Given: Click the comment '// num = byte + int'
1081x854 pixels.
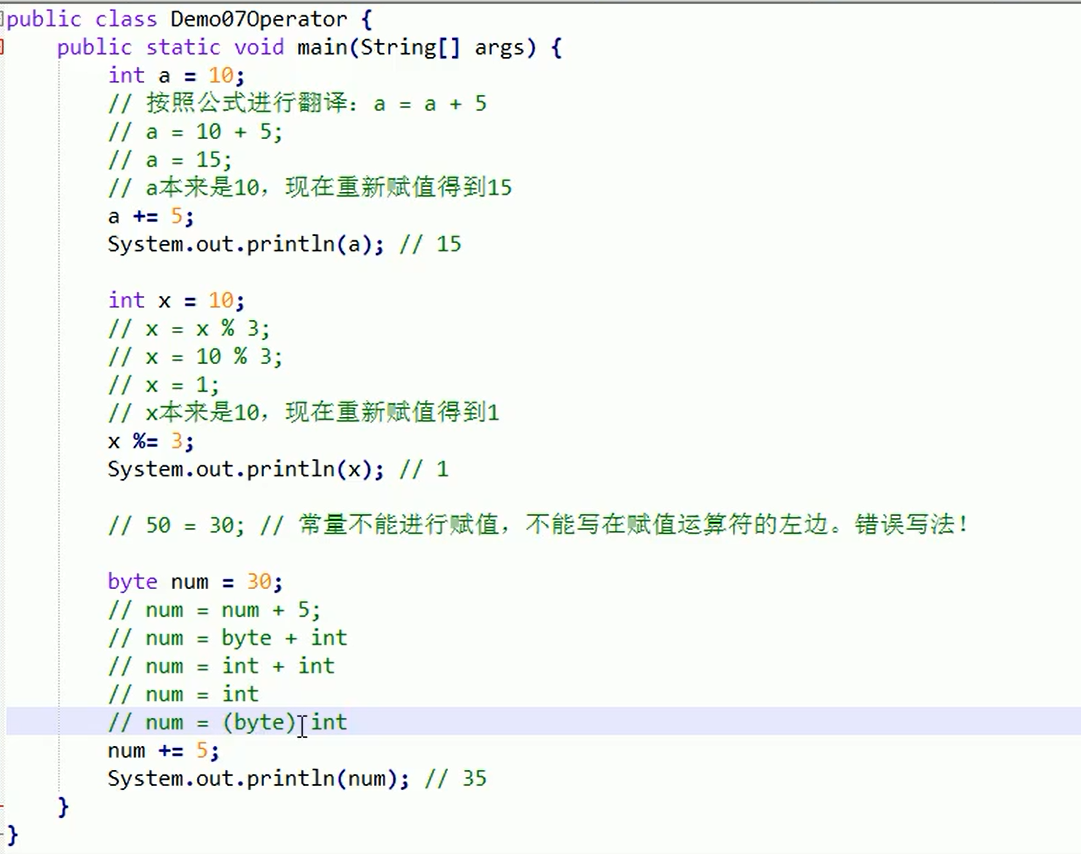Looking at the screenshot, I should (x=228, y=638).
